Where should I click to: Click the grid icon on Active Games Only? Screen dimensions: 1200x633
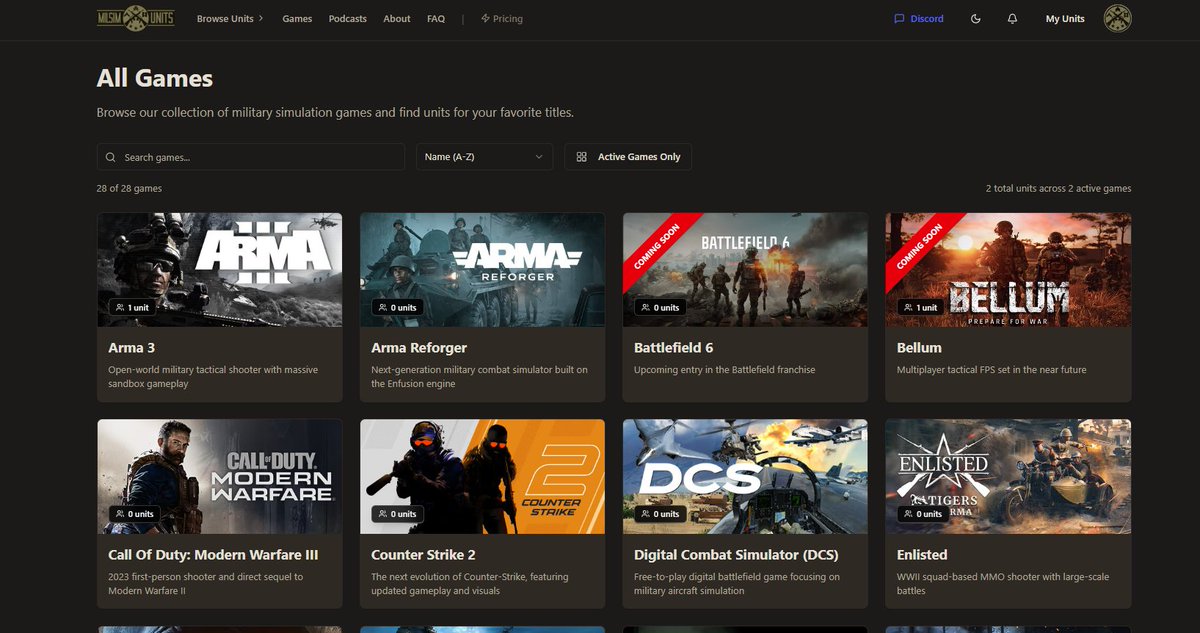(x=582, y=157)
